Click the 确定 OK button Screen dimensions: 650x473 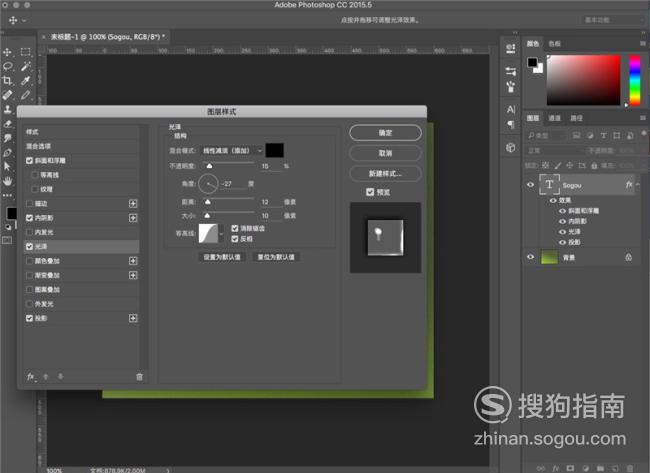point(385,133)
